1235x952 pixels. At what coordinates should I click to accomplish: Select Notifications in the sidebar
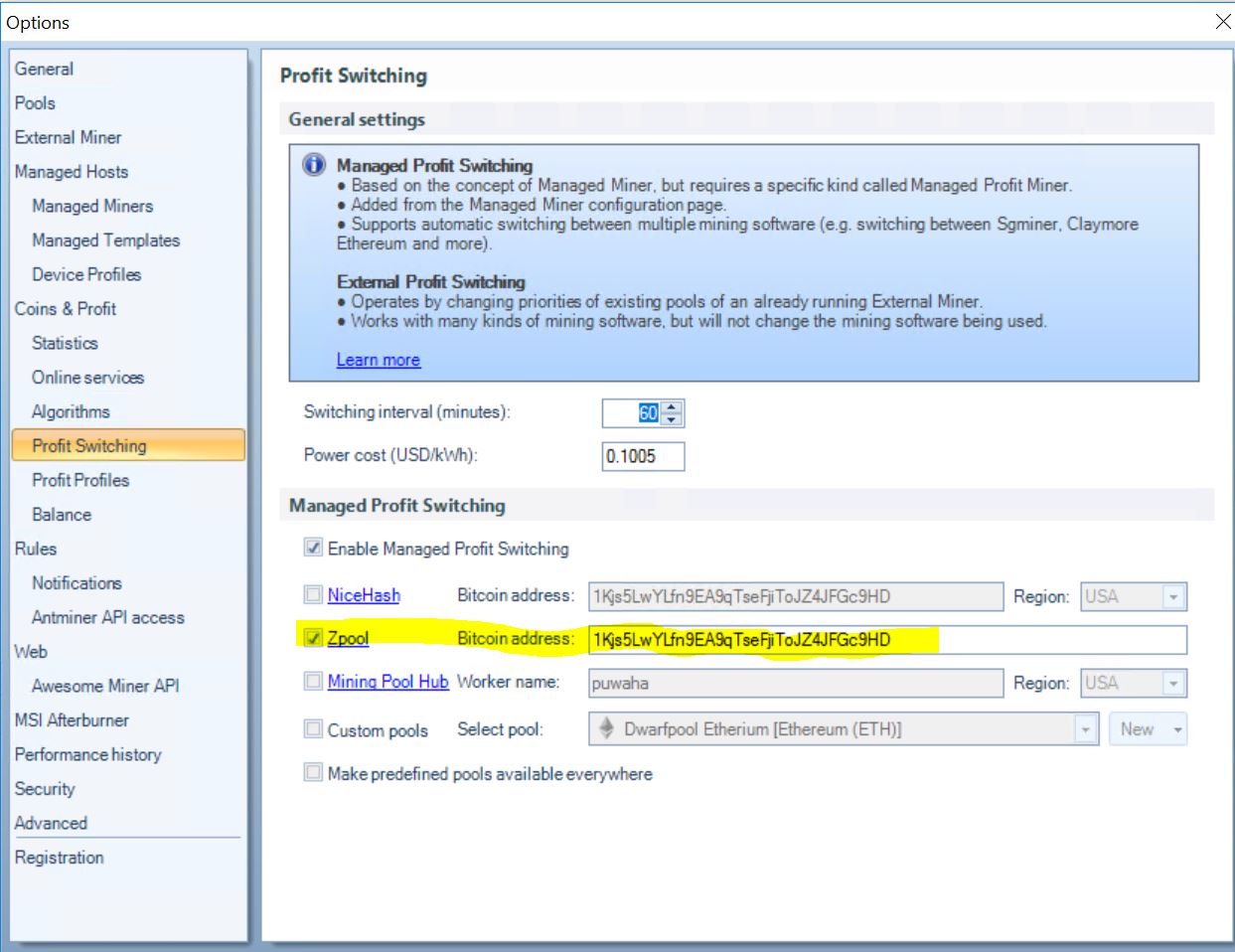point(77,583)
